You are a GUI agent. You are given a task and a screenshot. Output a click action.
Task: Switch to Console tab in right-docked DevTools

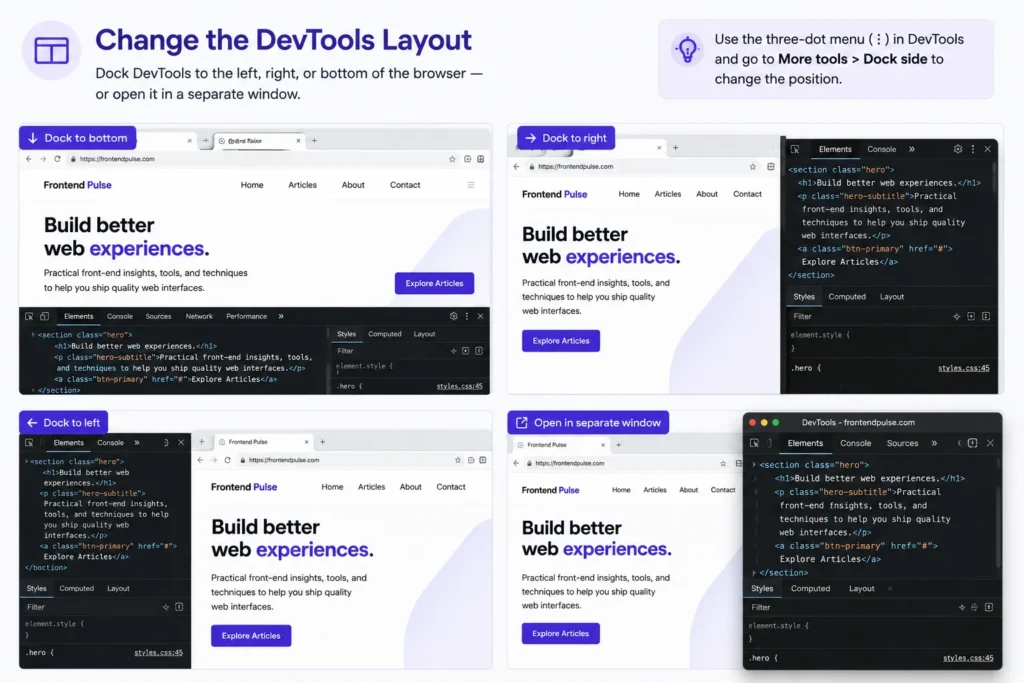pyautogui.click(x=882, y=149)
